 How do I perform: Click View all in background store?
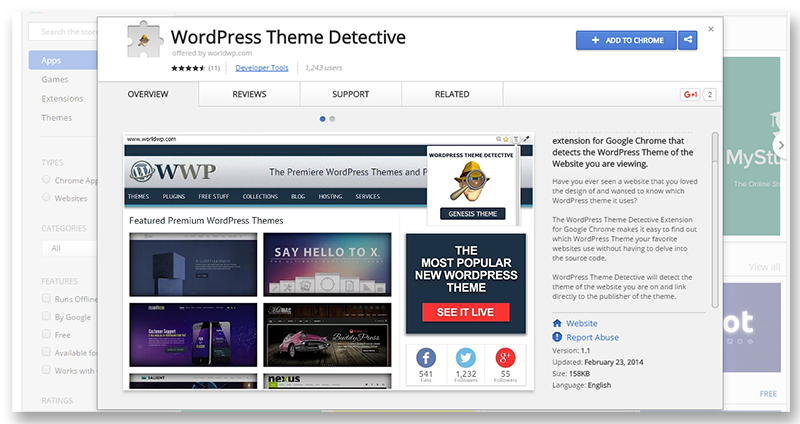(x=764, y=266)
